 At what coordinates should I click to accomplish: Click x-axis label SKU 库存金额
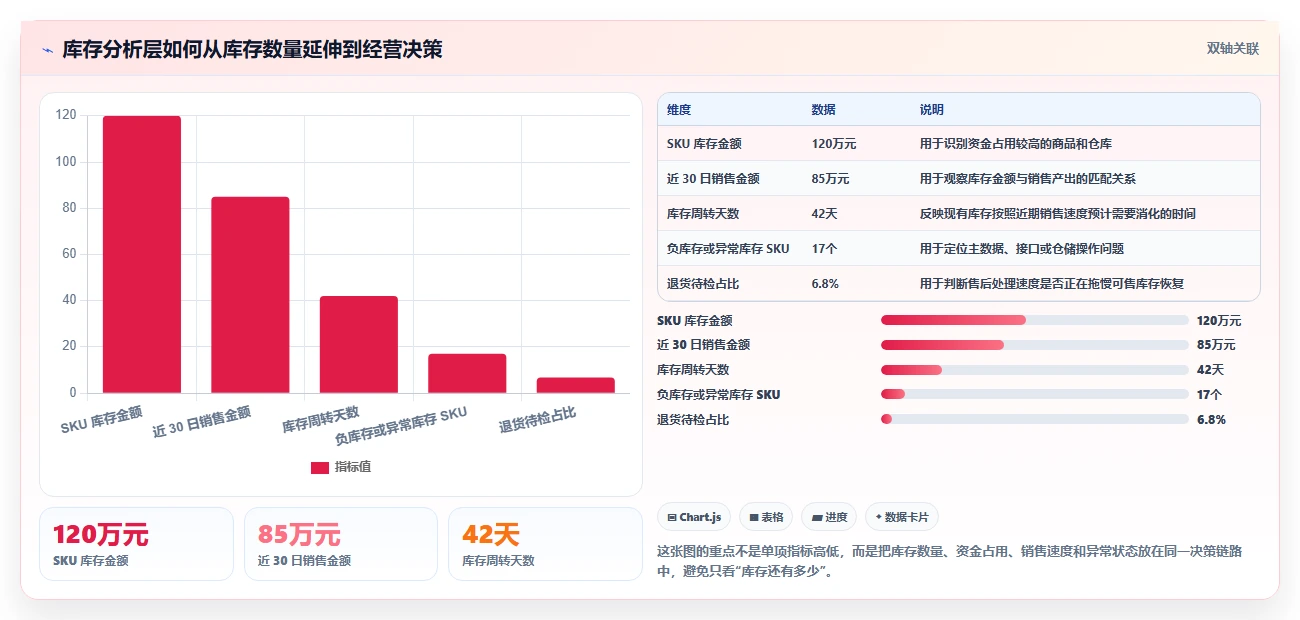pyautogui.click(x=101, y=419)
